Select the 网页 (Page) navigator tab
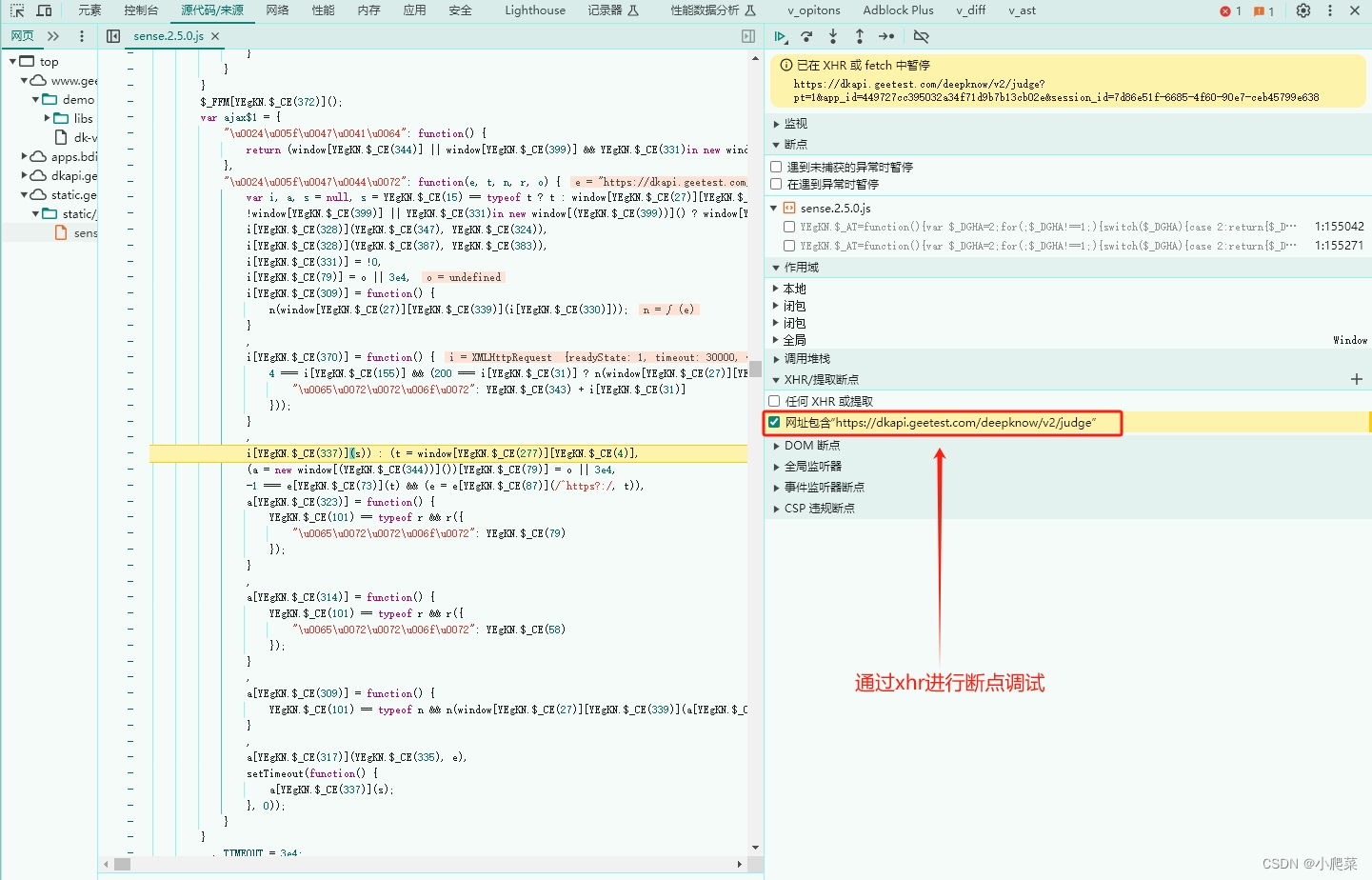Image resolution: width=1372 pixels, height=880 pixels. coord(22,36)
